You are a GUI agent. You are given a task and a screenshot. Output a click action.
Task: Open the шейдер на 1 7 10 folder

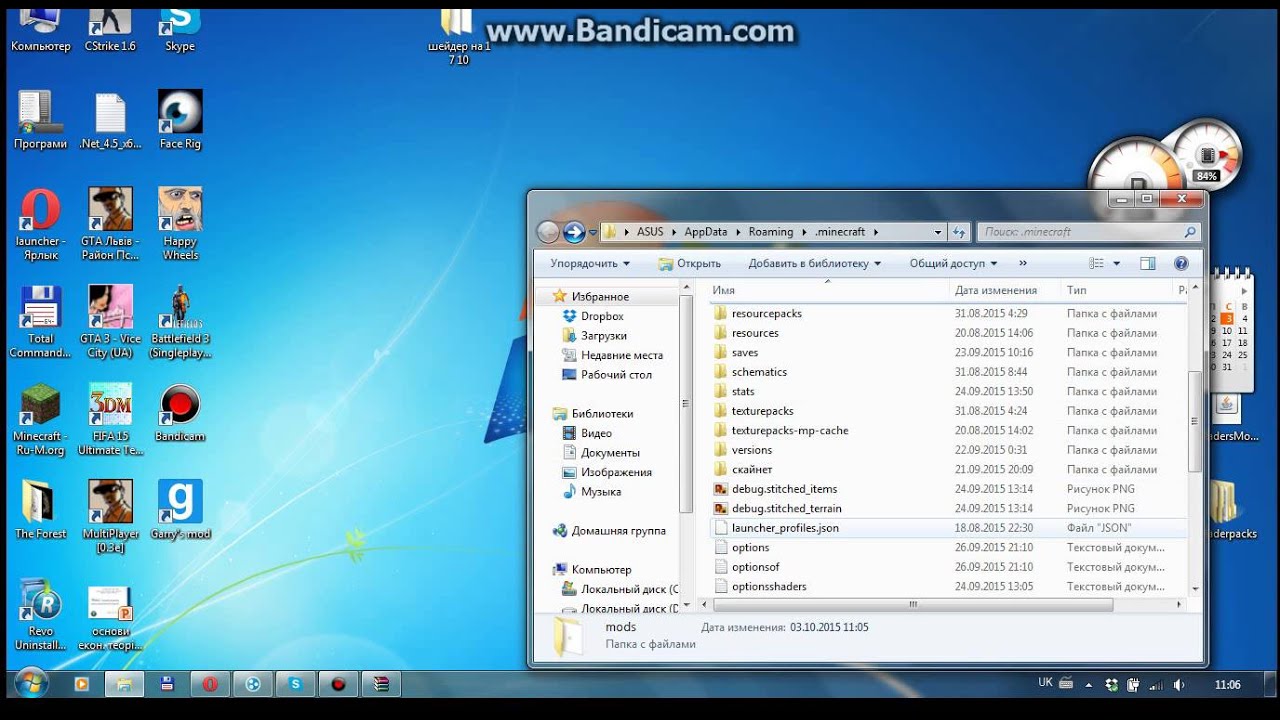pyautogui.click(x=458, y=36)
